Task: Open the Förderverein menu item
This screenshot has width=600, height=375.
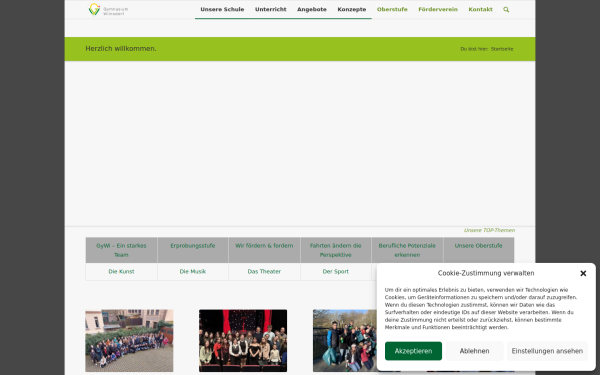Action: tap(438, 9)
